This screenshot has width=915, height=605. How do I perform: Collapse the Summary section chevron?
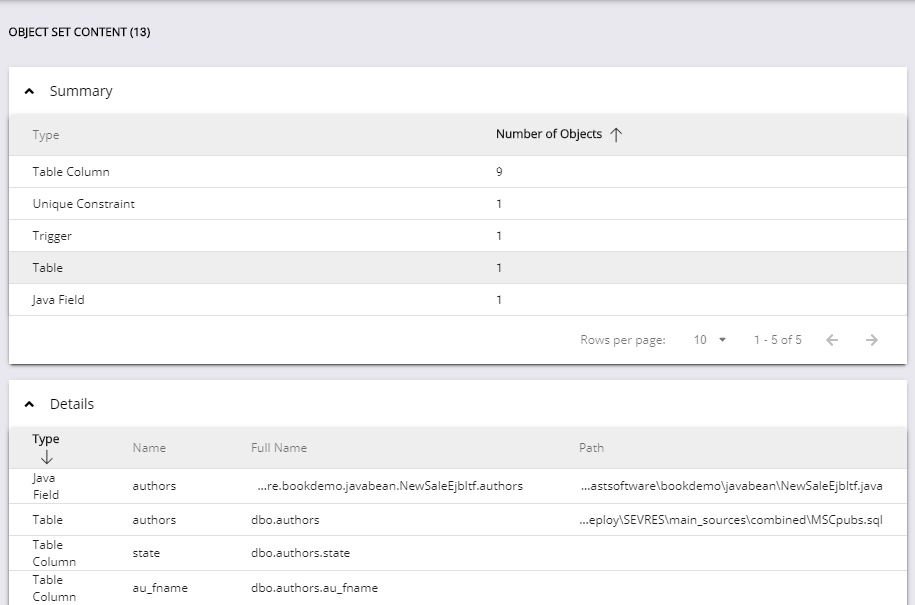pyautogui.click(x=29, y=91)
